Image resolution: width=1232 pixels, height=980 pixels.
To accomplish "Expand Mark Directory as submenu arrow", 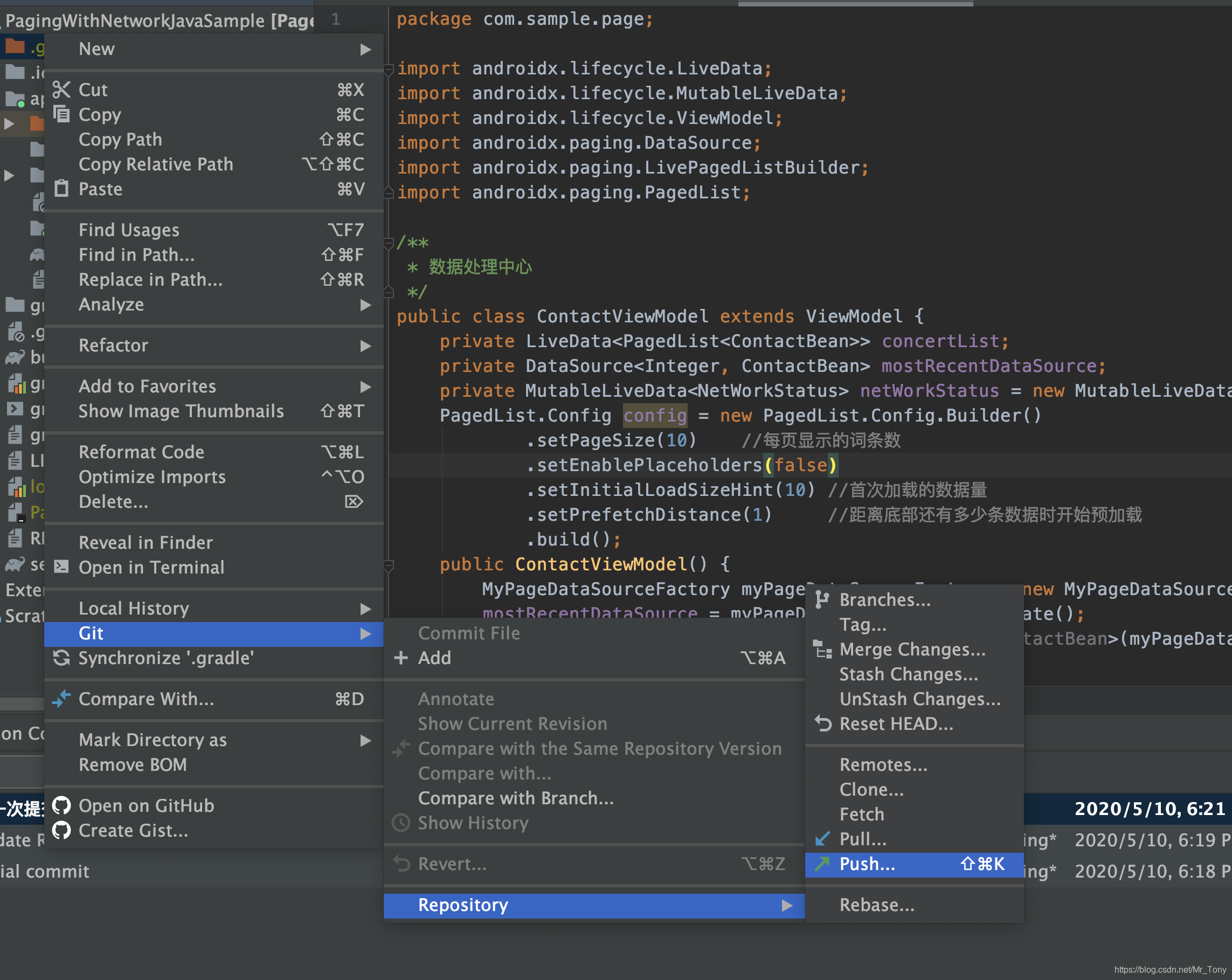I will tap(366, 741).
